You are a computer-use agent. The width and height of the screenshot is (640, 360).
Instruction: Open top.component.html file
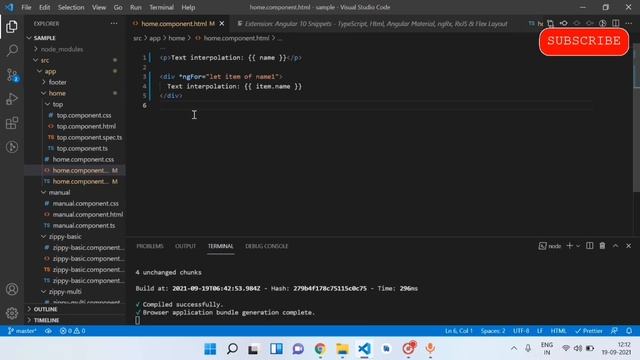tap(76, 126)
